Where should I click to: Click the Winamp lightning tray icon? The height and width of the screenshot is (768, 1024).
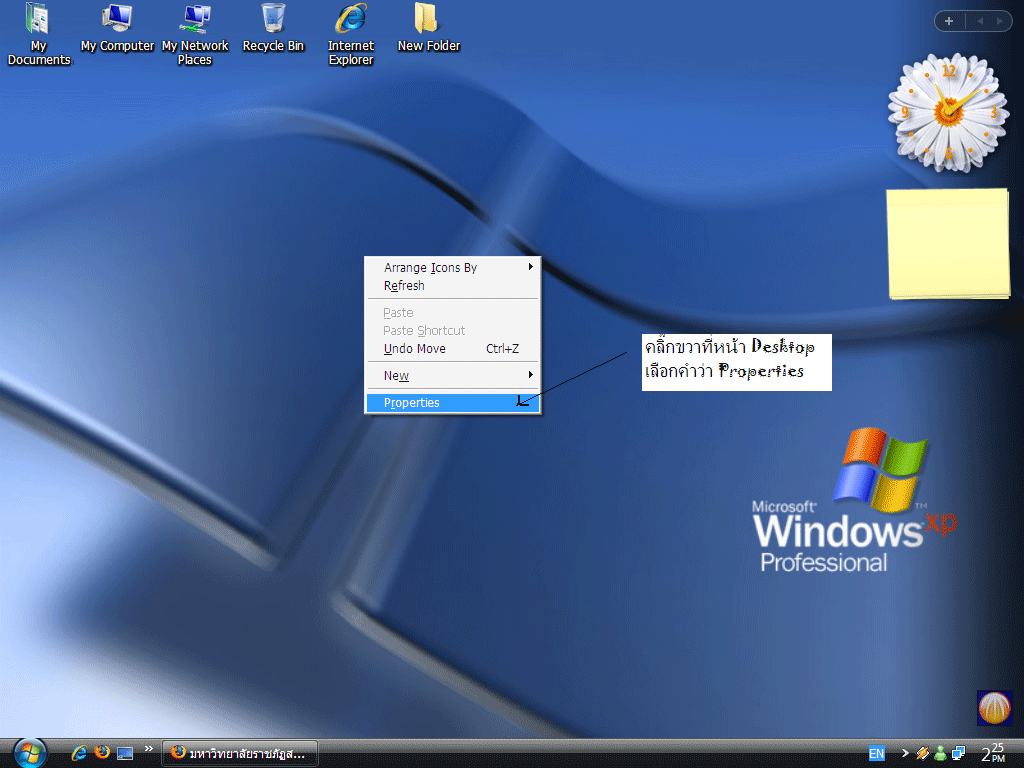pos(922,753)
